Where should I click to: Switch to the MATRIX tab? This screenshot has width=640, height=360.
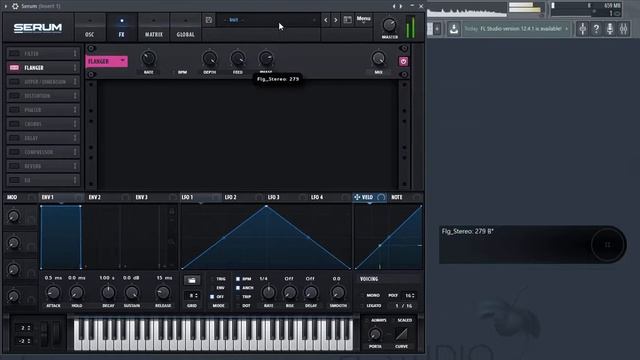[x=154, y=27]
